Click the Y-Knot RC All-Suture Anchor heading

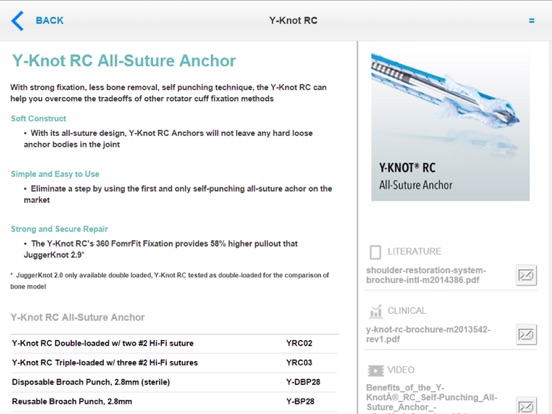124,61
